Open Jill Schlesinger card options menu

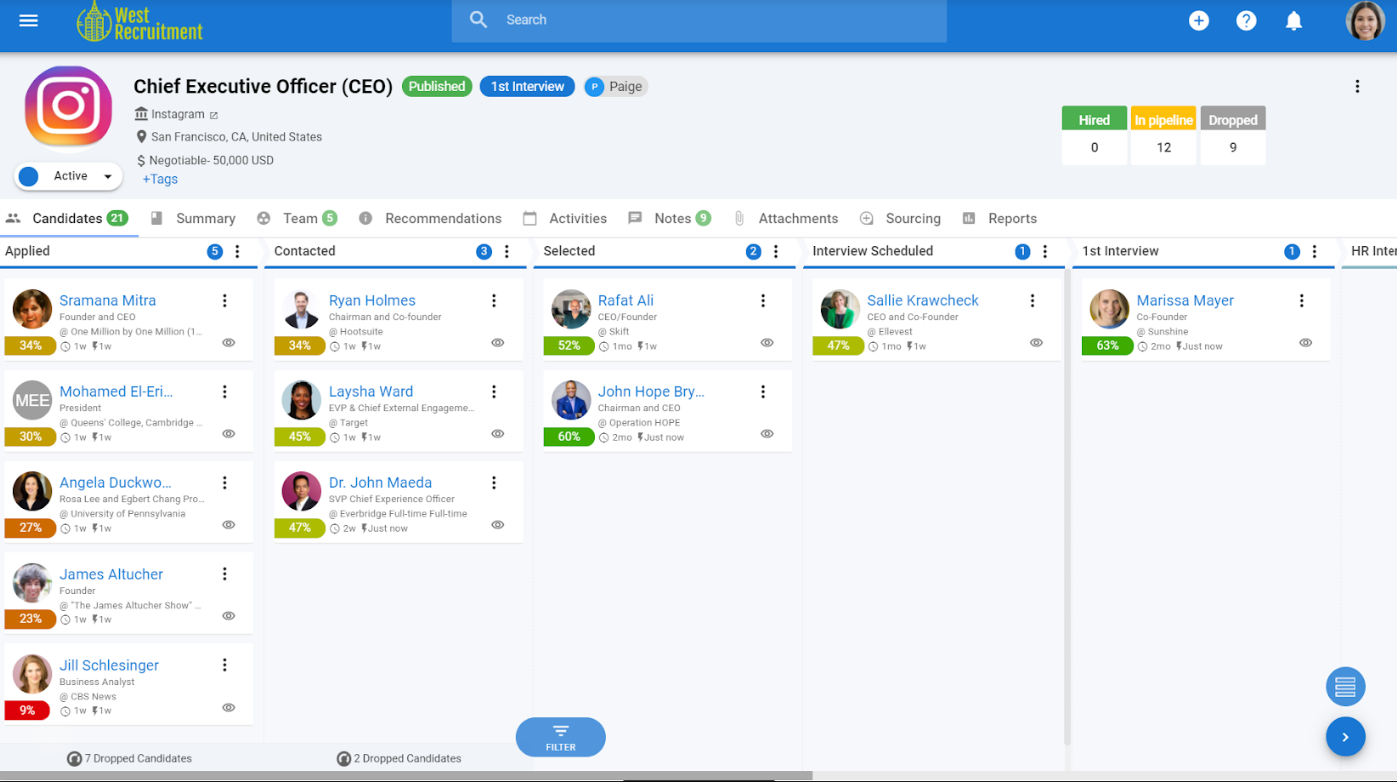coord(225,665)
